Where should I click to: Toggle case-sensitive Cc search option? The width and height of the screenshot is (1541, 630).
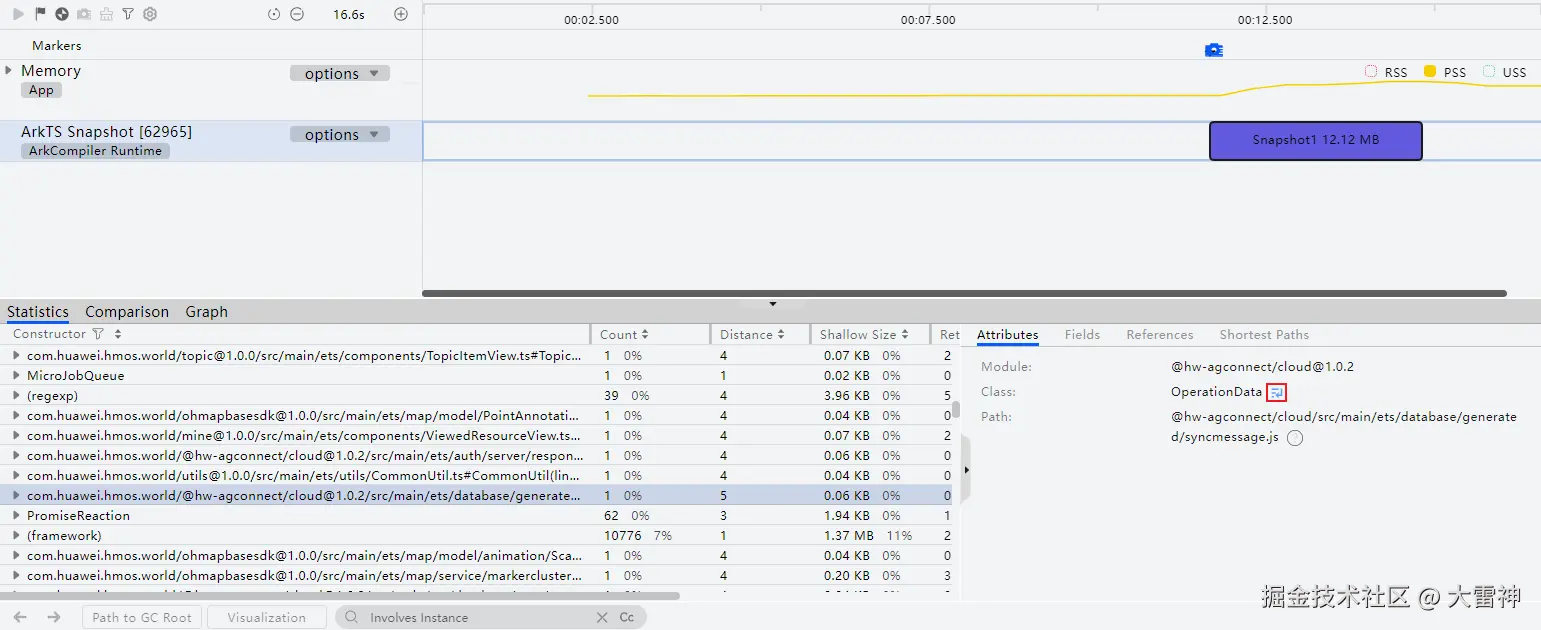pos(627,618)
